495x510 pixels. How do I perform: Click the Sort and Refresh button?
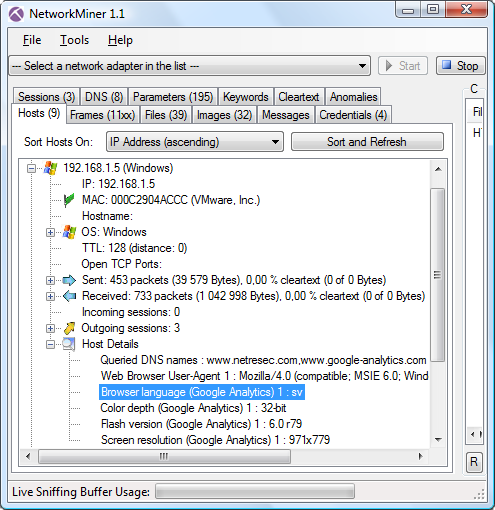coord(367,142)
